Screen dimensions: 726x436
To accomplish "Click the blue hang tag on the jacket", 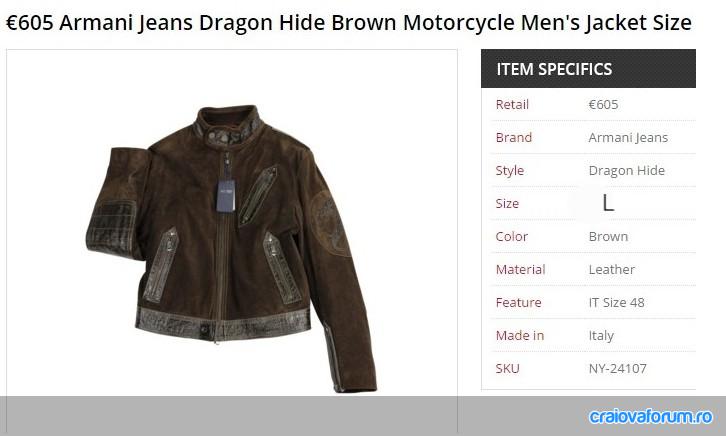I will pyautogui.click(x=226, y=196).
